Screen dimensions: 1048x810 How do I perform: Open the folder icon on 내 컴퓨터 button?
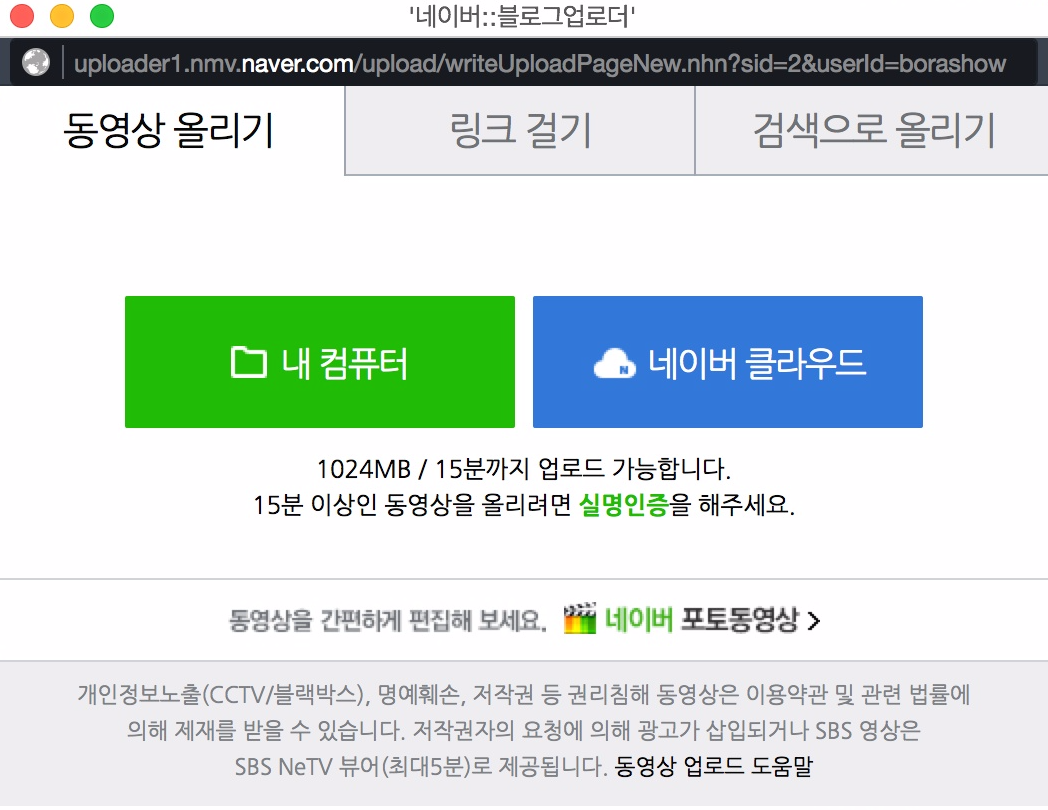(x=246, y=361)
